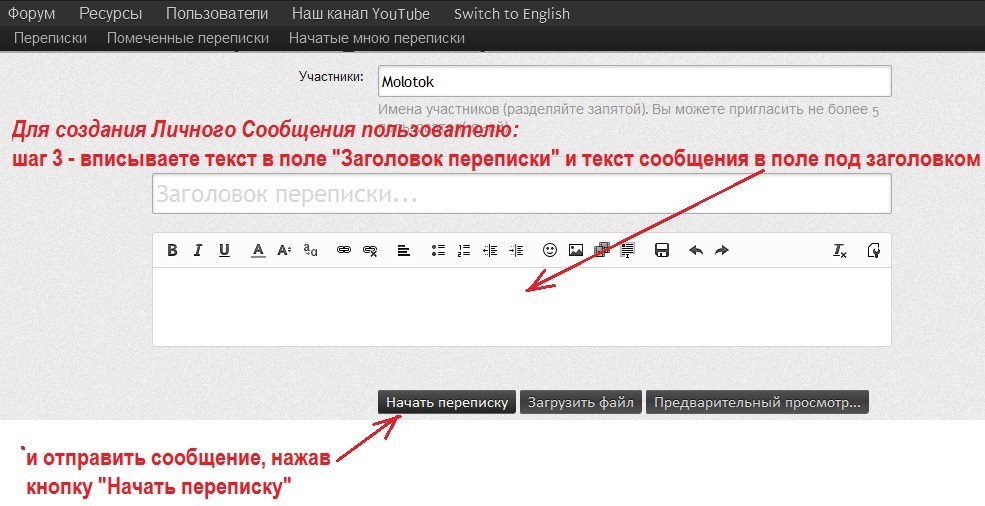This screenshot has height=506, width=985.
Task: Toggle bold formatting in the editor
Action: pos(173,251)
